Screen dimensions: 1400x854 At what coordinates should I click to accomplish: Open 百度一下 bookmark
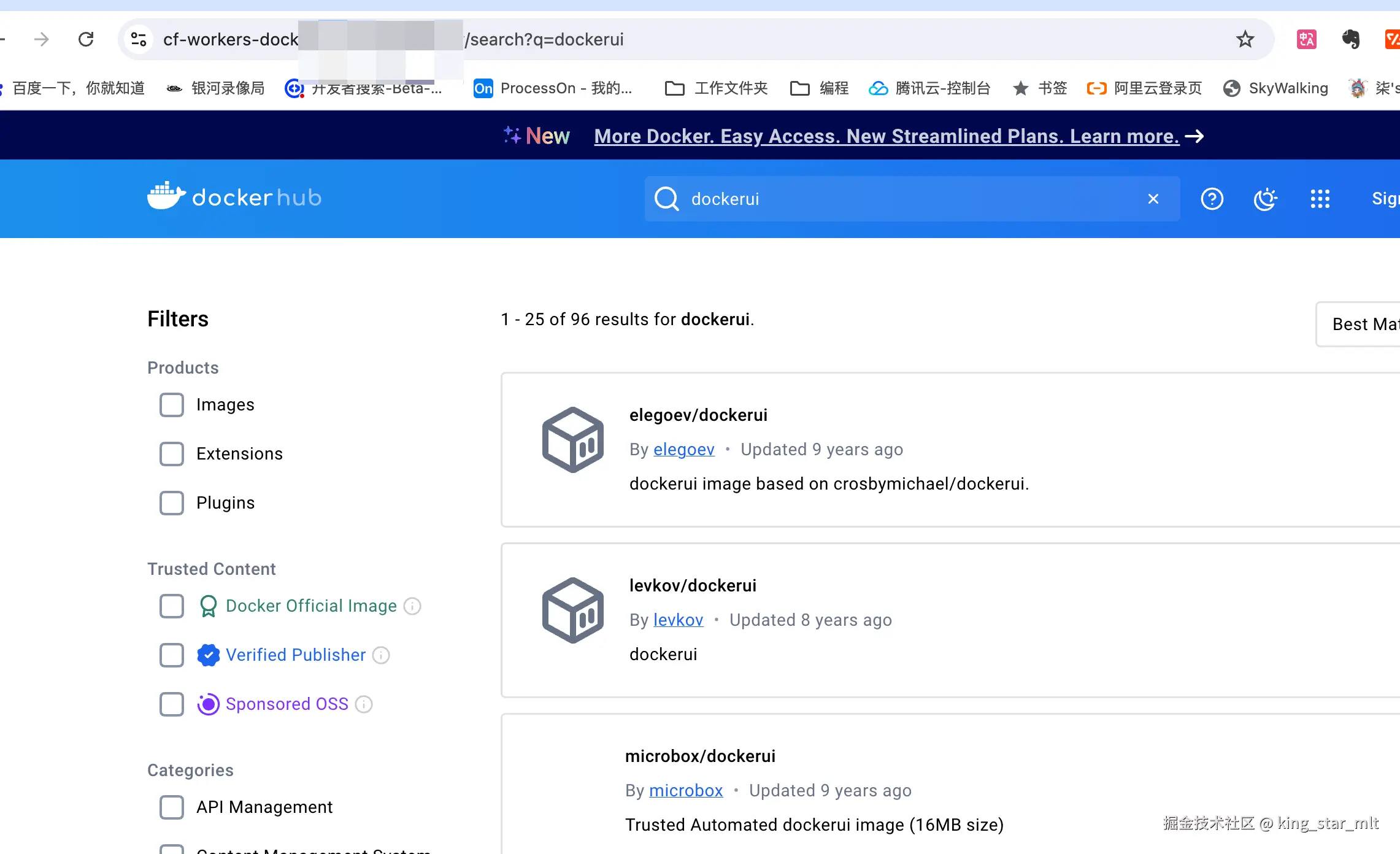pos(73,88)
